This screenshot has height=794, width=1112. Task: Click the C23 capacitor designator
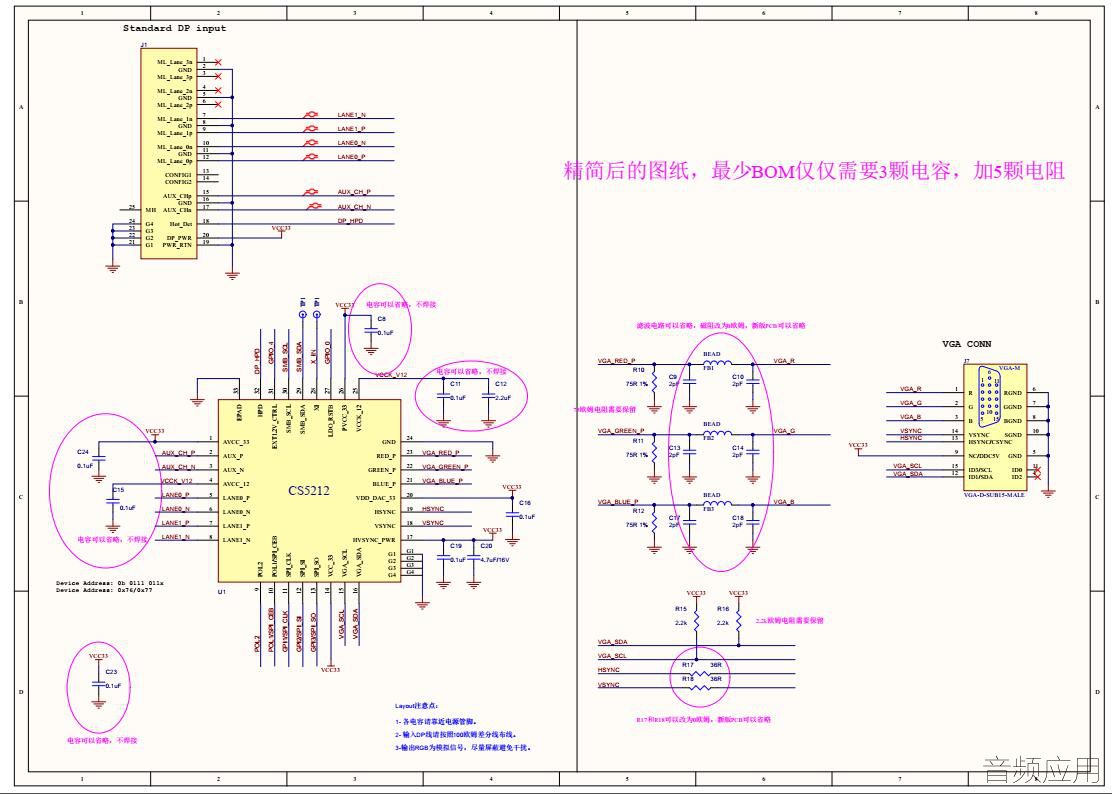[111, 671]
